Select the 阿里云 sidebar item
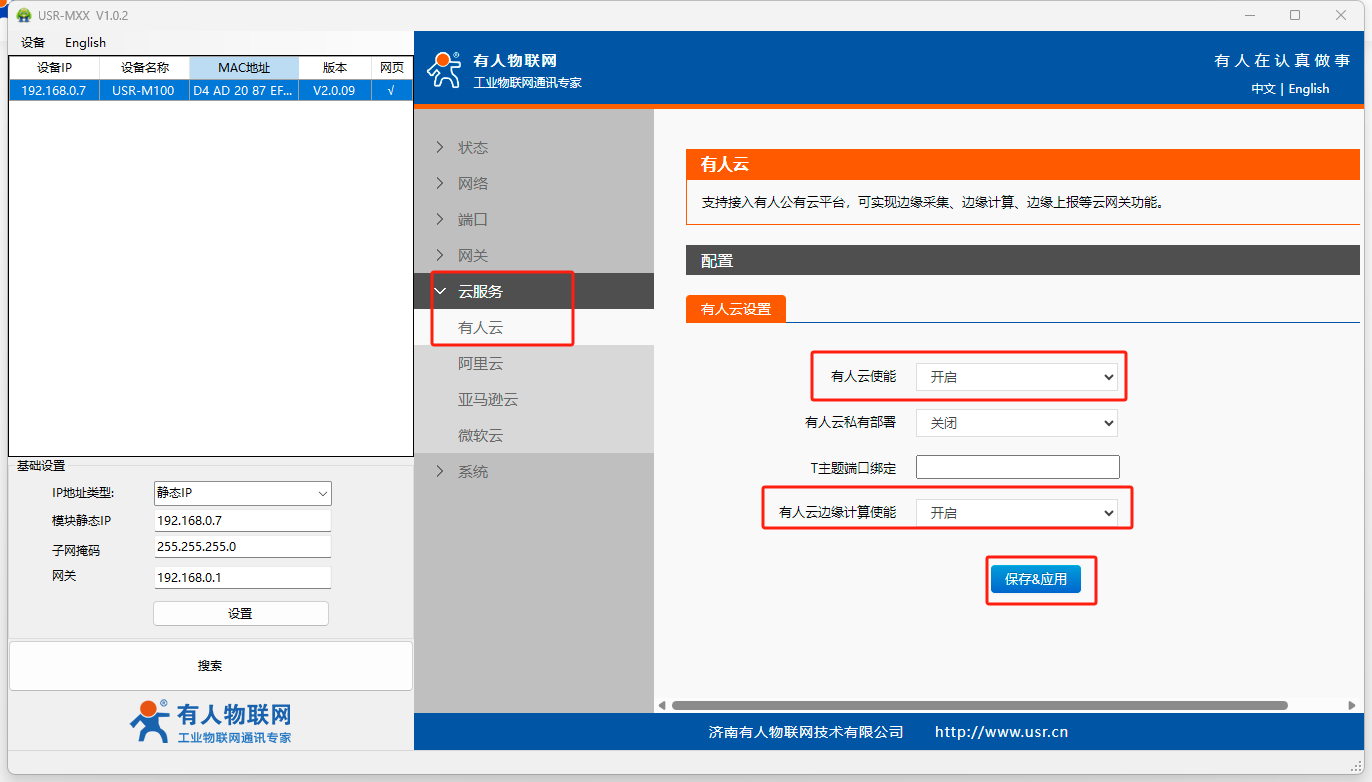 click(x=480, y=364)
